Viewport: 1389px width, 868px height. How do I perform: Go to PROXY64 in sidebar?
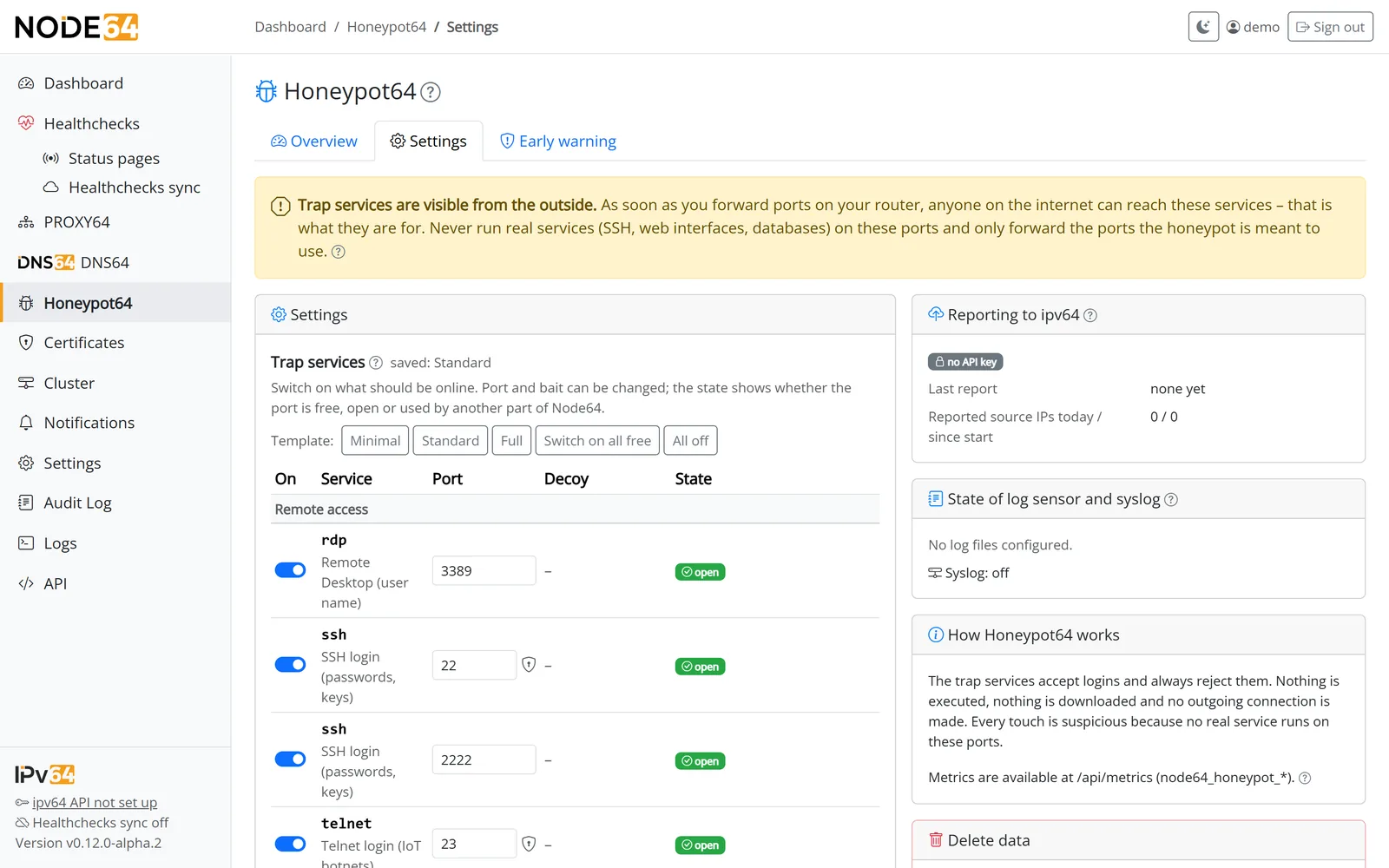click(115, 222)
